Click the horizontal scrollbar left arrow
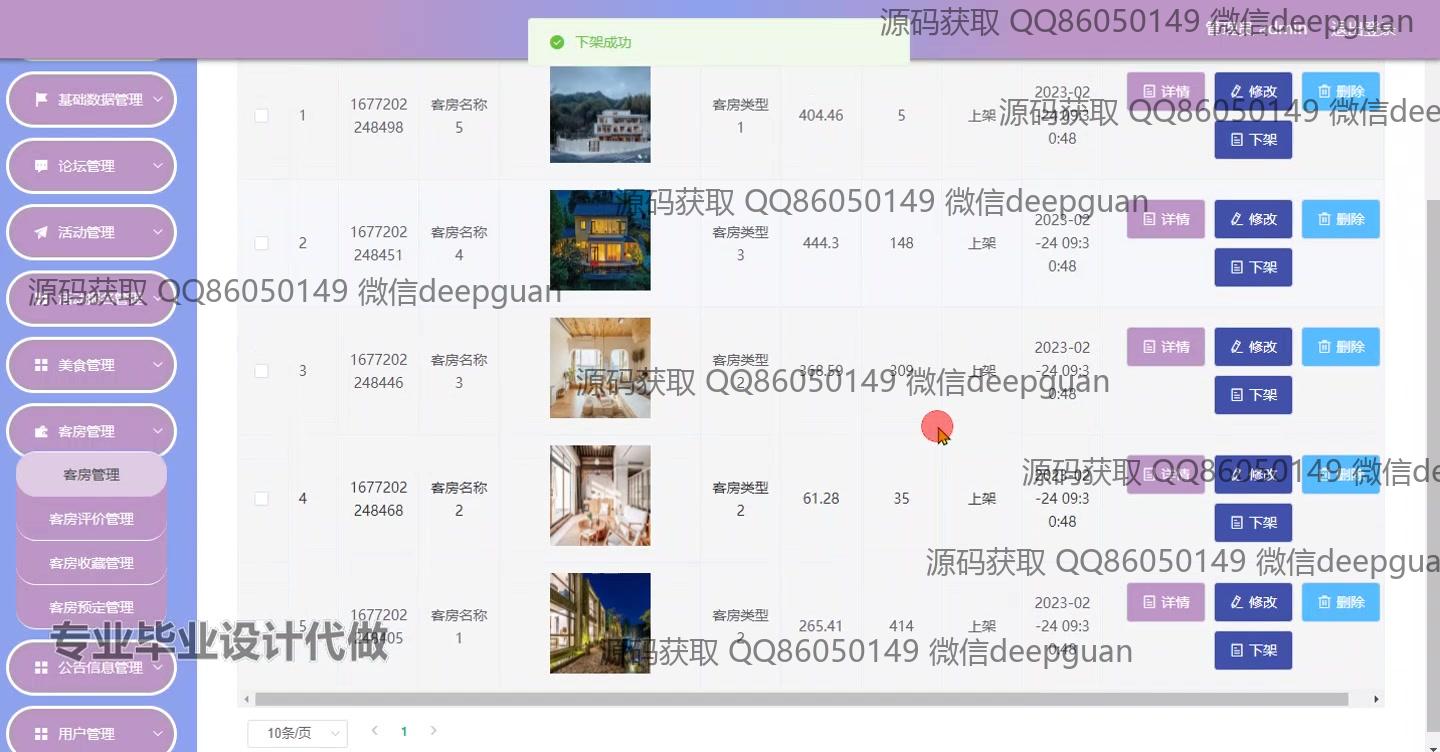This screenshot has width=1440, height=752. click(x=246, y=699)
